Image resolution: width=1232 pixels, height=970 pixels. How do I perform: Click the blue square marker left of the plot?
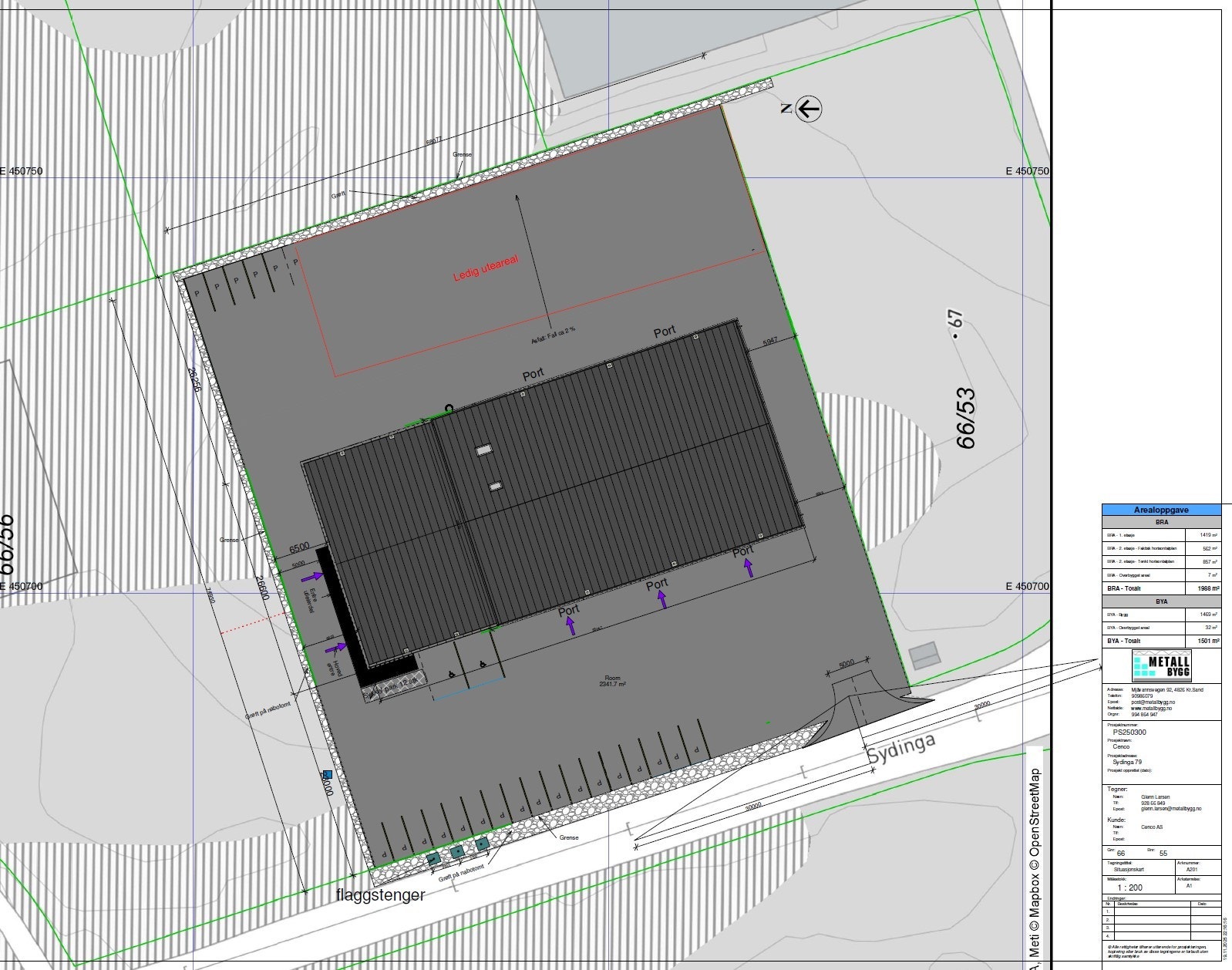point(327,775)
